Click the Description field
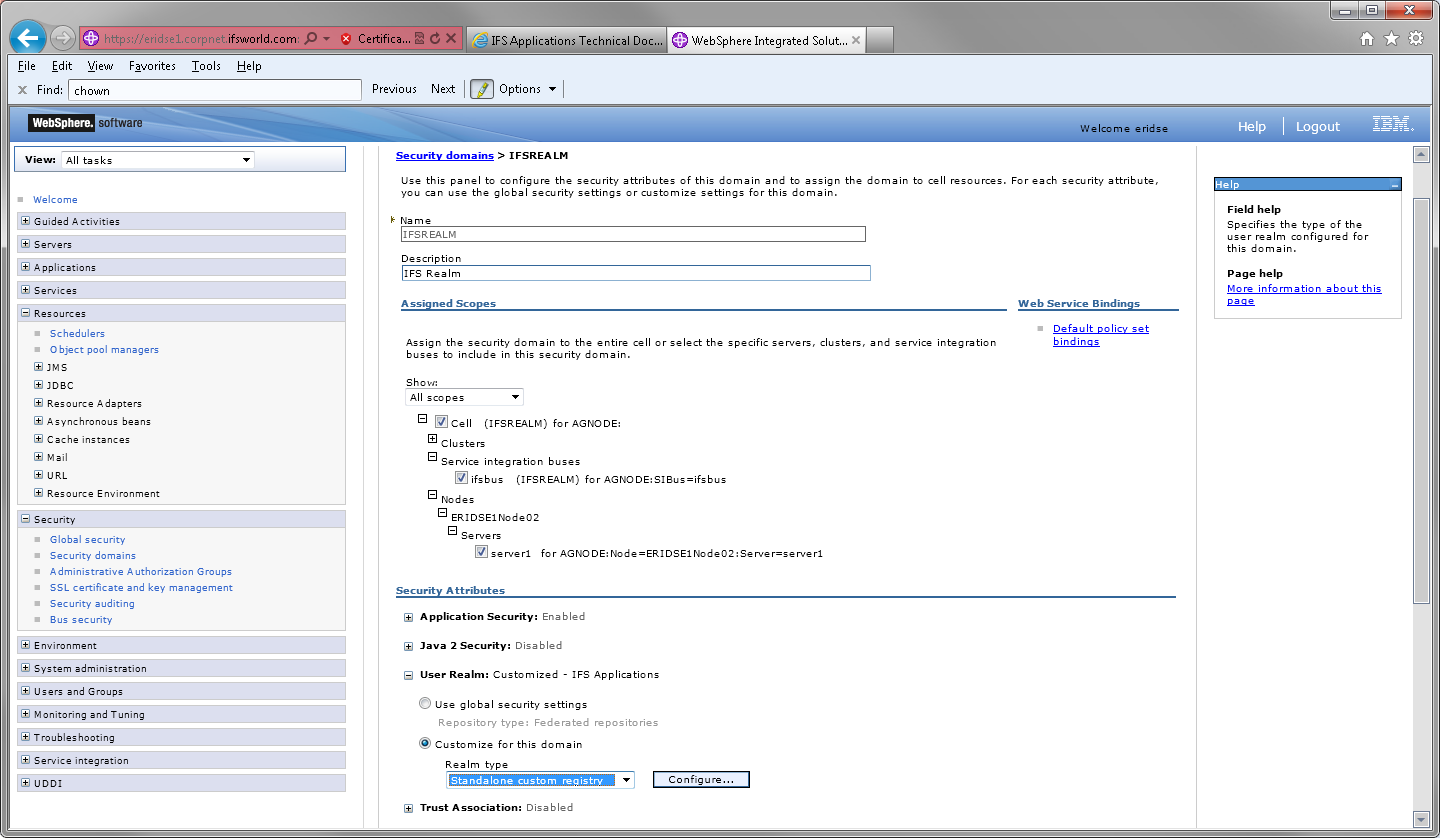This screenshot has height=838, width=1440. 635,273
